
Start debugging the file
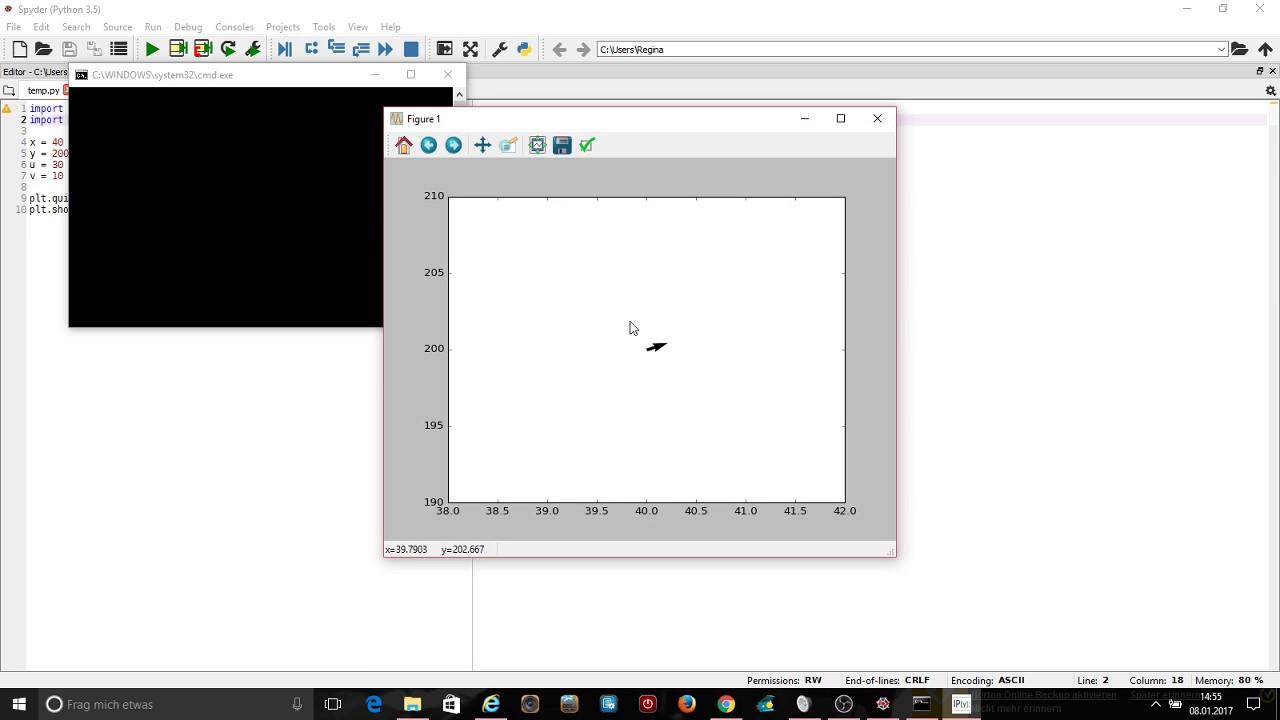tap(285, 49)
